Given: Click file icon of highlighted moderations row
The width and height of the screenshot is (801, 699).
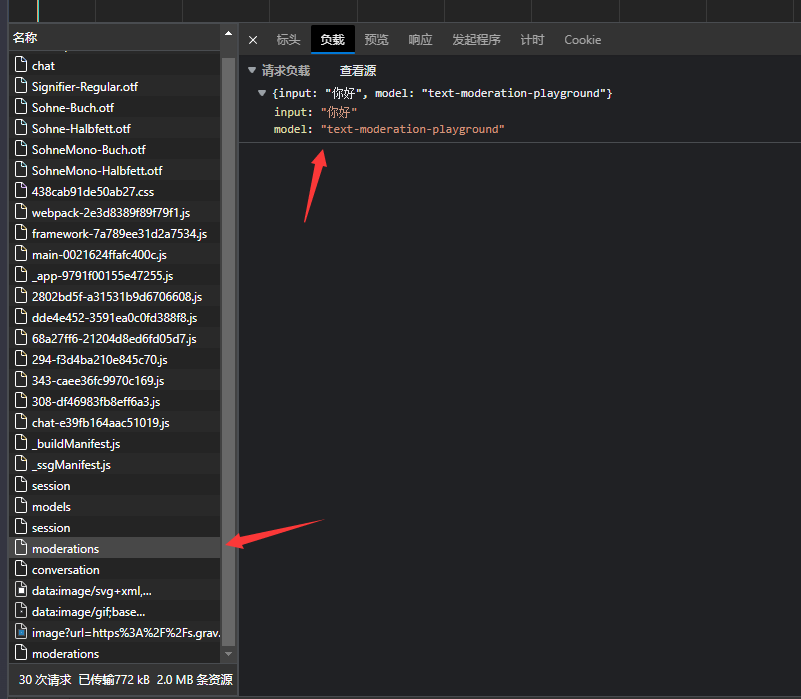Looking at the screenshot, I should tap(21, 547).
